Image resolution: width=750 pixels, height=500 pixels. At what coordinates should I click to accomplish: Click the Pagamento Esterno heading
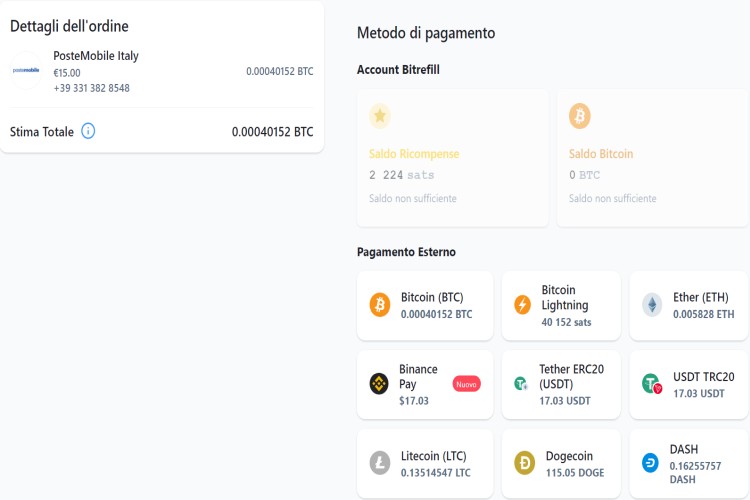coord(406,252)
